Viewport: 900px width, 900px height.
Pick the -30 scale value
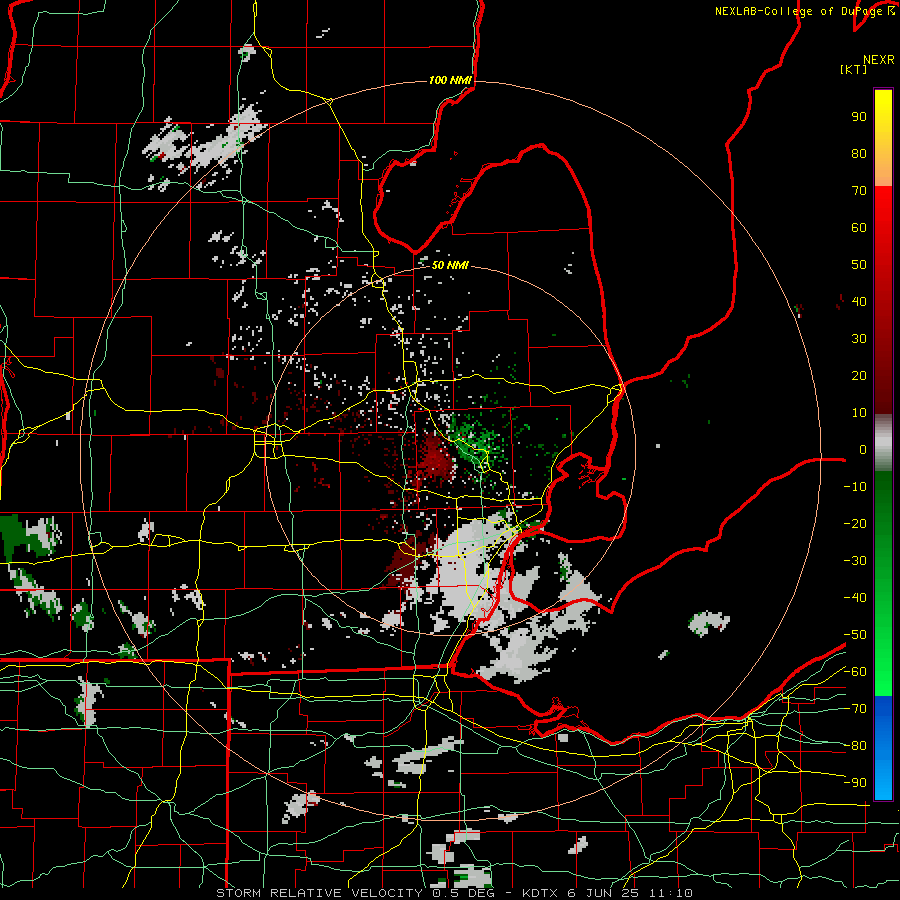[x=855, y=561]
